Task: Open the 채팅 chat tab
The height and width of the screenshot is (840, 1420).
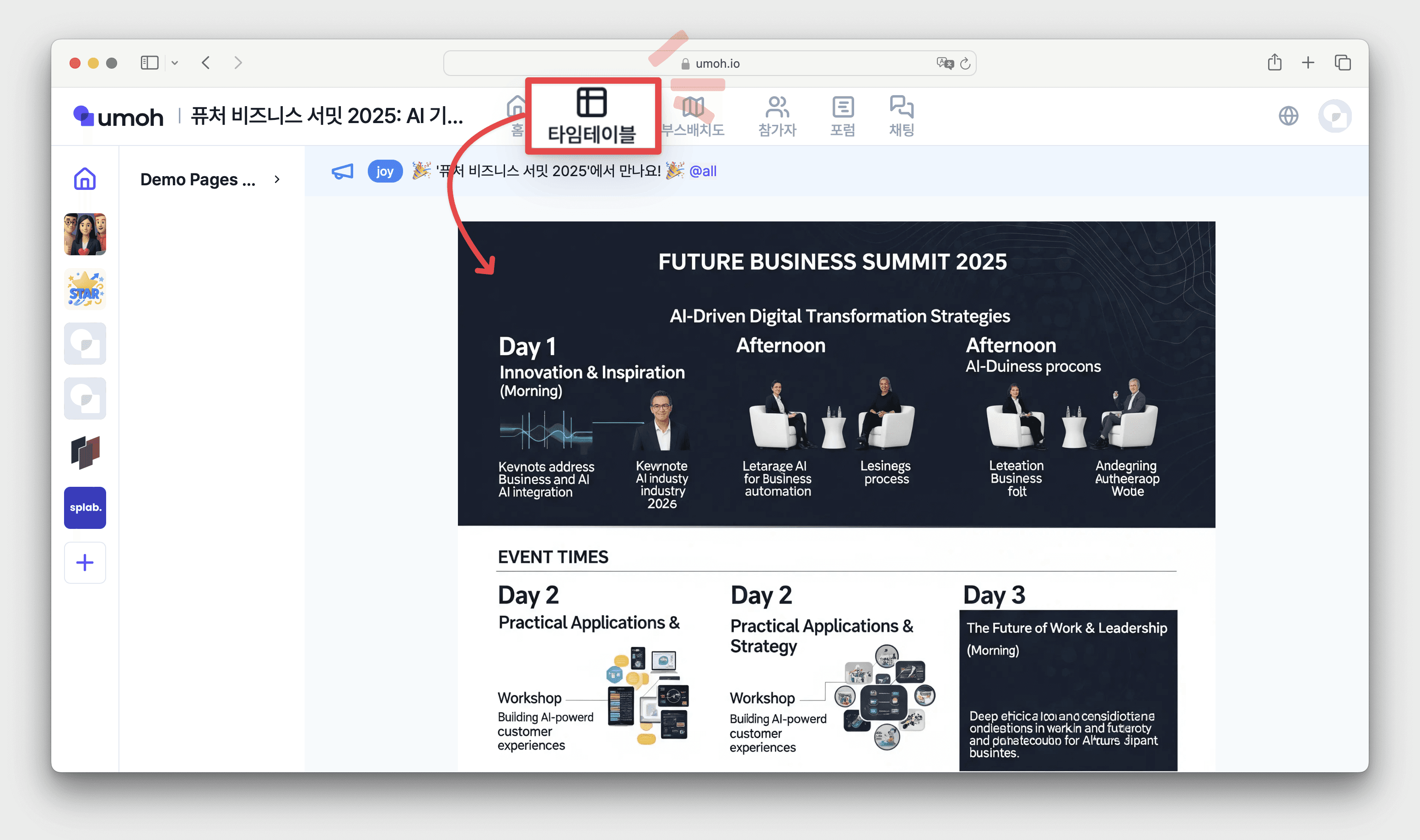Action: tap(901, 116)
